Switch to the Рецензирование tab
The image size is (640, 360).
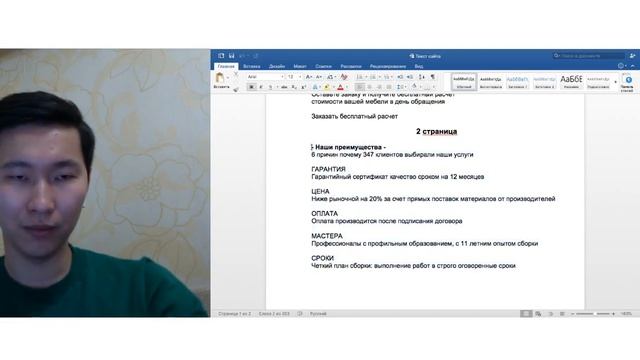click(388, 66)
